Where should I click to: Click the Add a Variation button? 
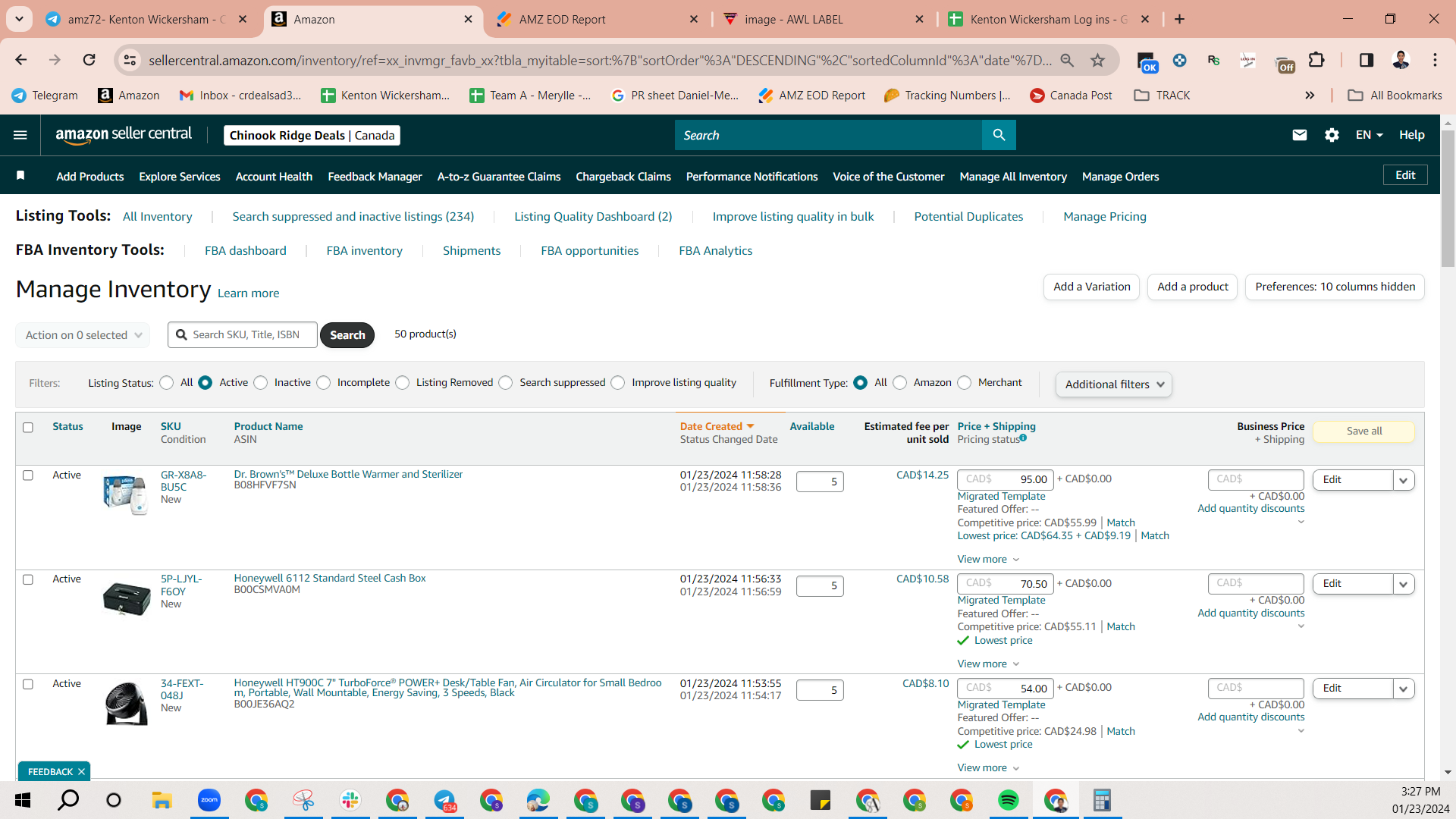(x=1092, y=287)
